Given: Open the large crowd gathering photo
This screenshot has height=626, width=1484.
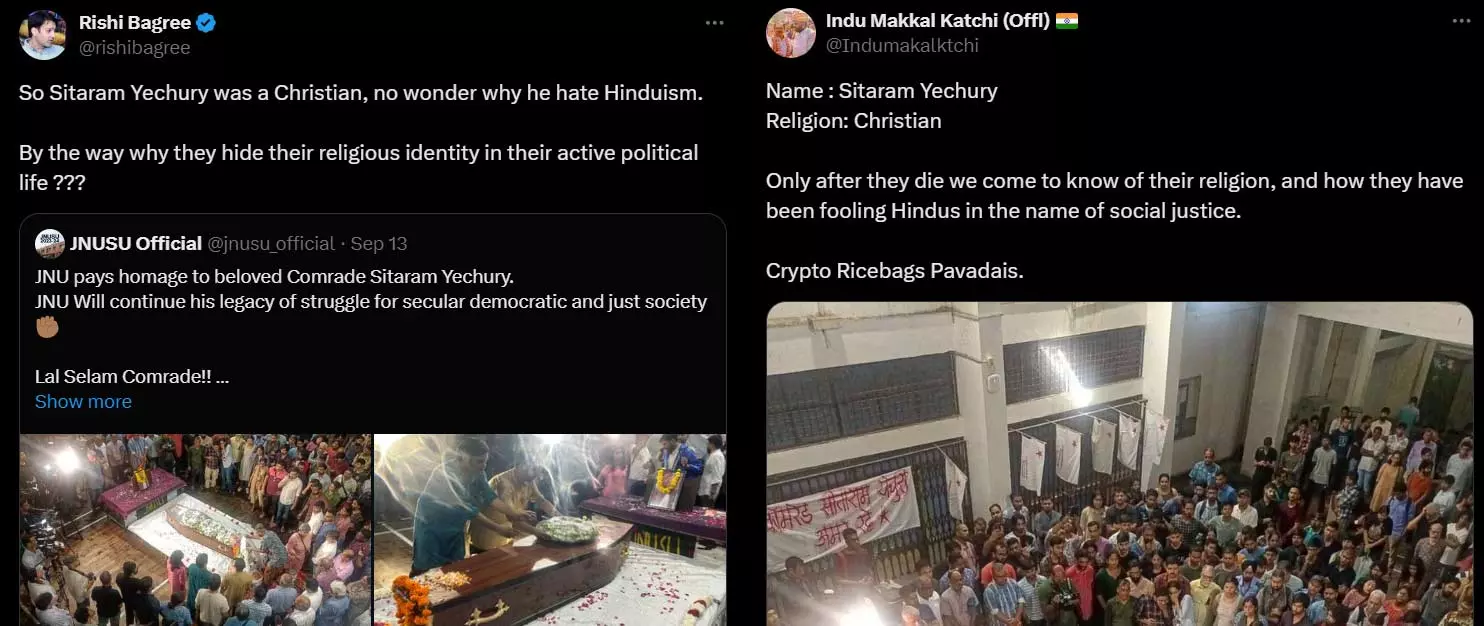Looking at the screenshot, I should (x=1119, y=464).
